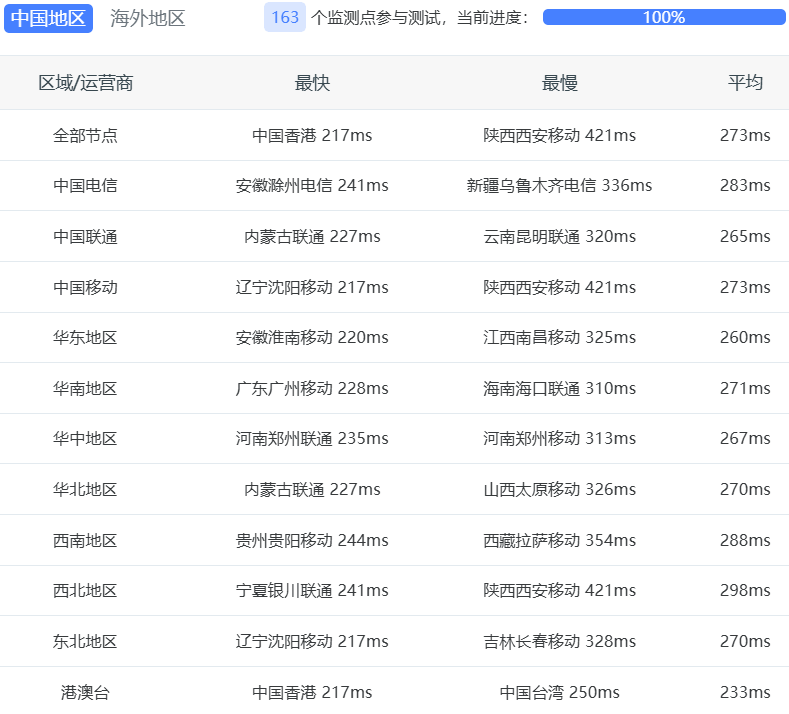The image size is (789, 714).
Task: Select the 中国移动 row label
Action: point(86,287)
